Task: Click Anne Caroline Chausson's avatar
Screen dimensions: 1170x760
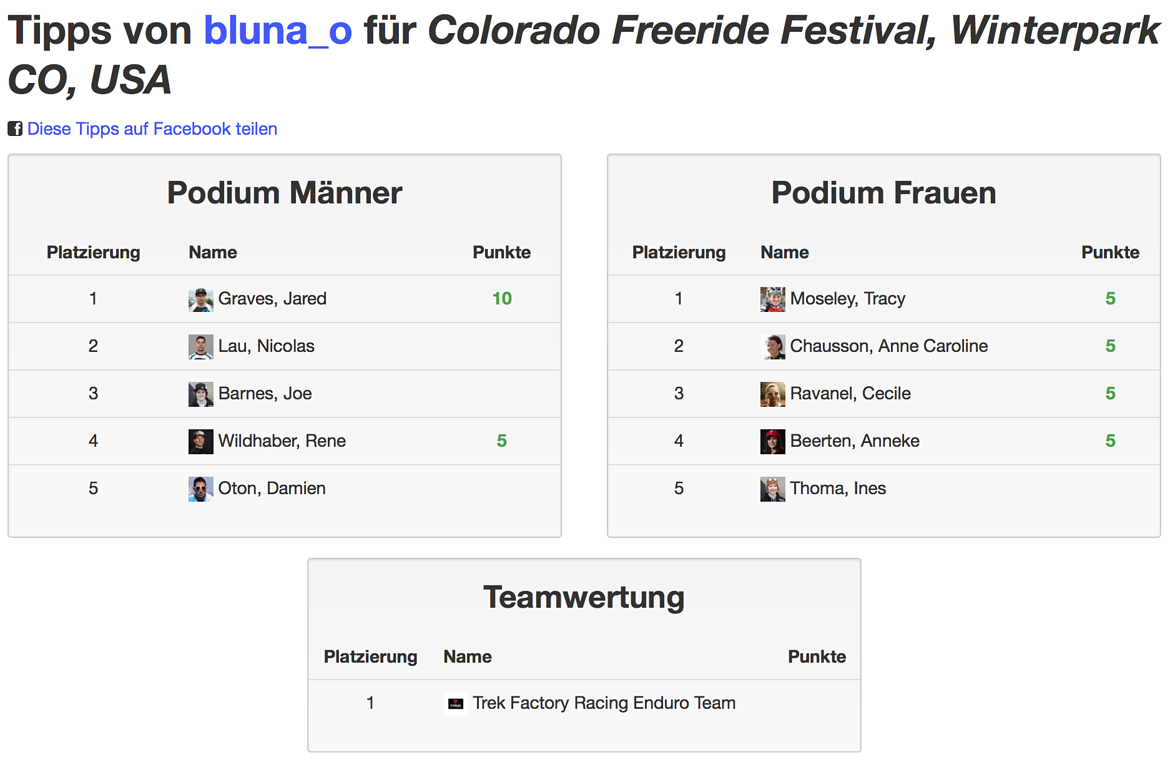Action: [772, 347]
